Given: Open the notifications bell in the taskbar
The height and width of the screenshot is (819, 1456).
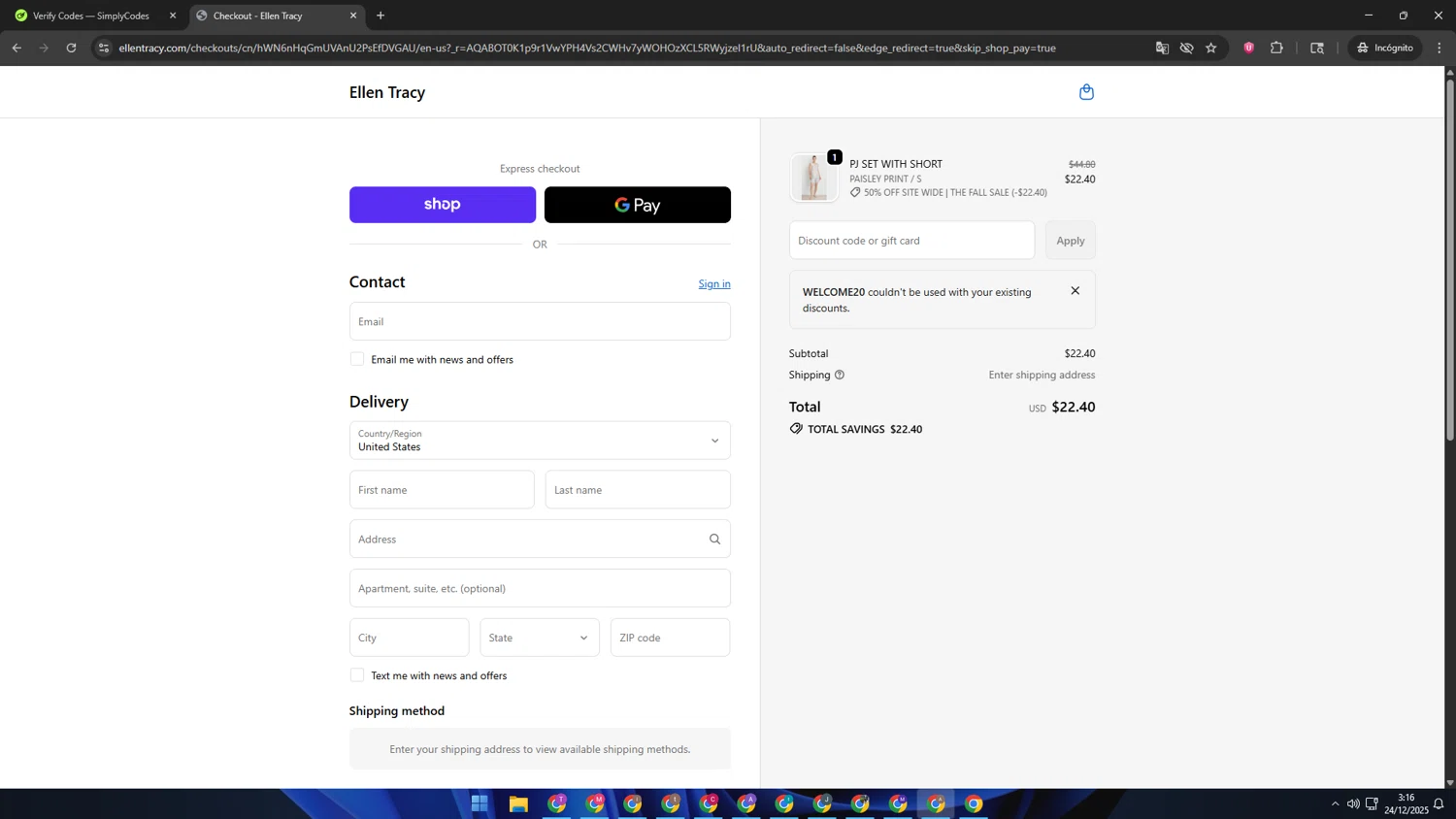Looking at the screenshot, I should click(x=1439, y=803).
